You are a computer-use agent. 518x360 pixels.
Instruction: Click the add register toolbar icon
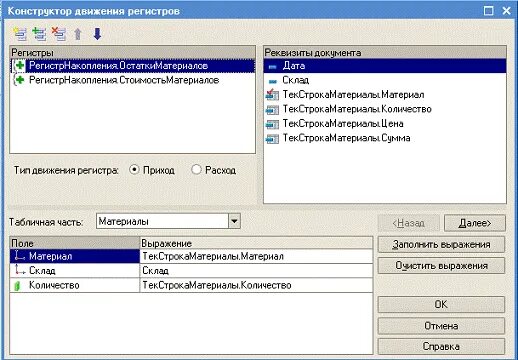click(x=20, y=34)
